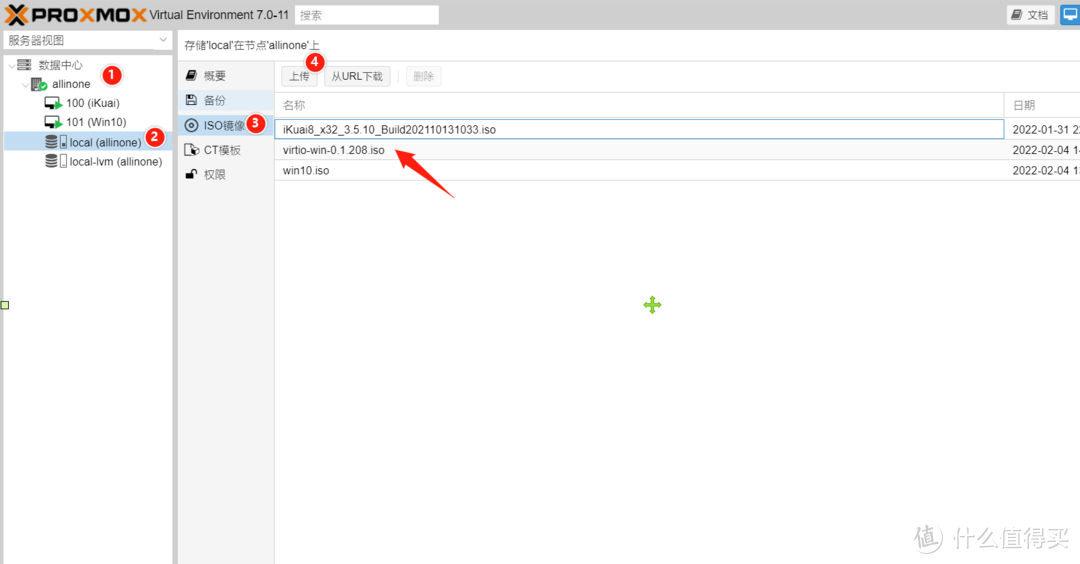Click the date cell of win10.iso
Screen dimensions: 1080x564
coord(1042,171)
